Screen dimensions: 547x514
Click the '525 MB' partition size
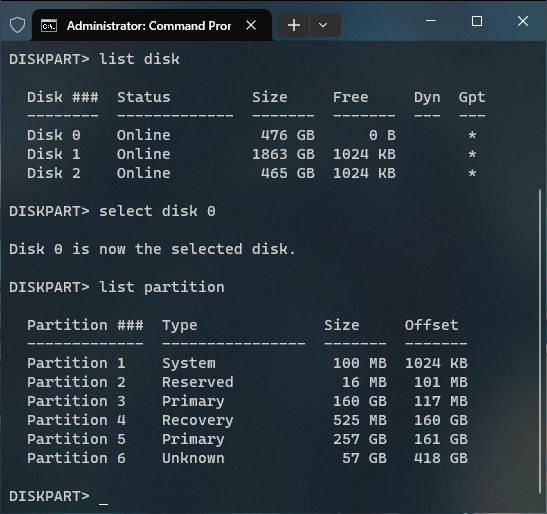pyautogui.click(x=360, y=420)
